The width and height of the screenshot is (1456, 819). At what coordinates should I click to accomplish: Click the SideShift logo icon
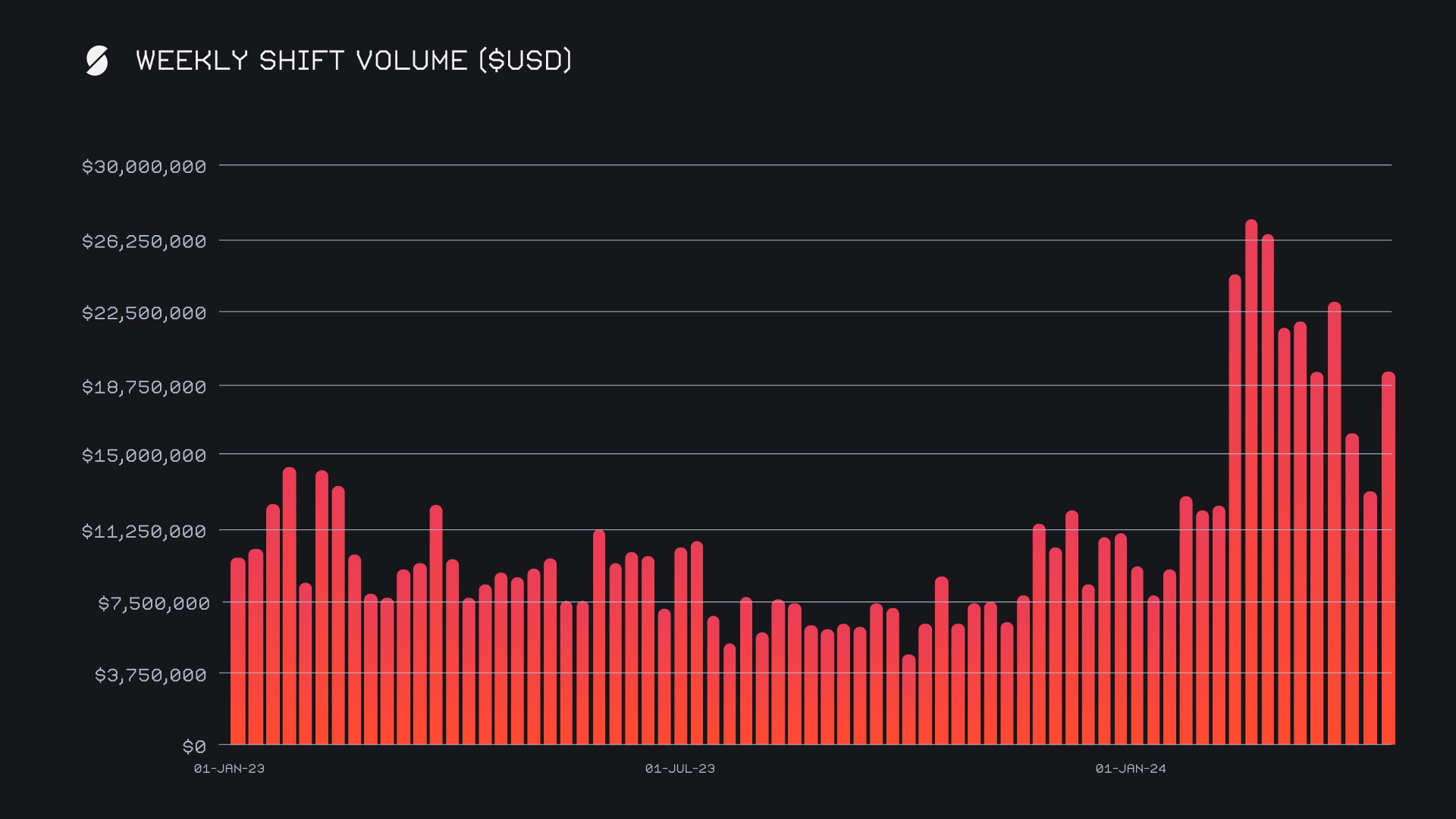(97, 61)
